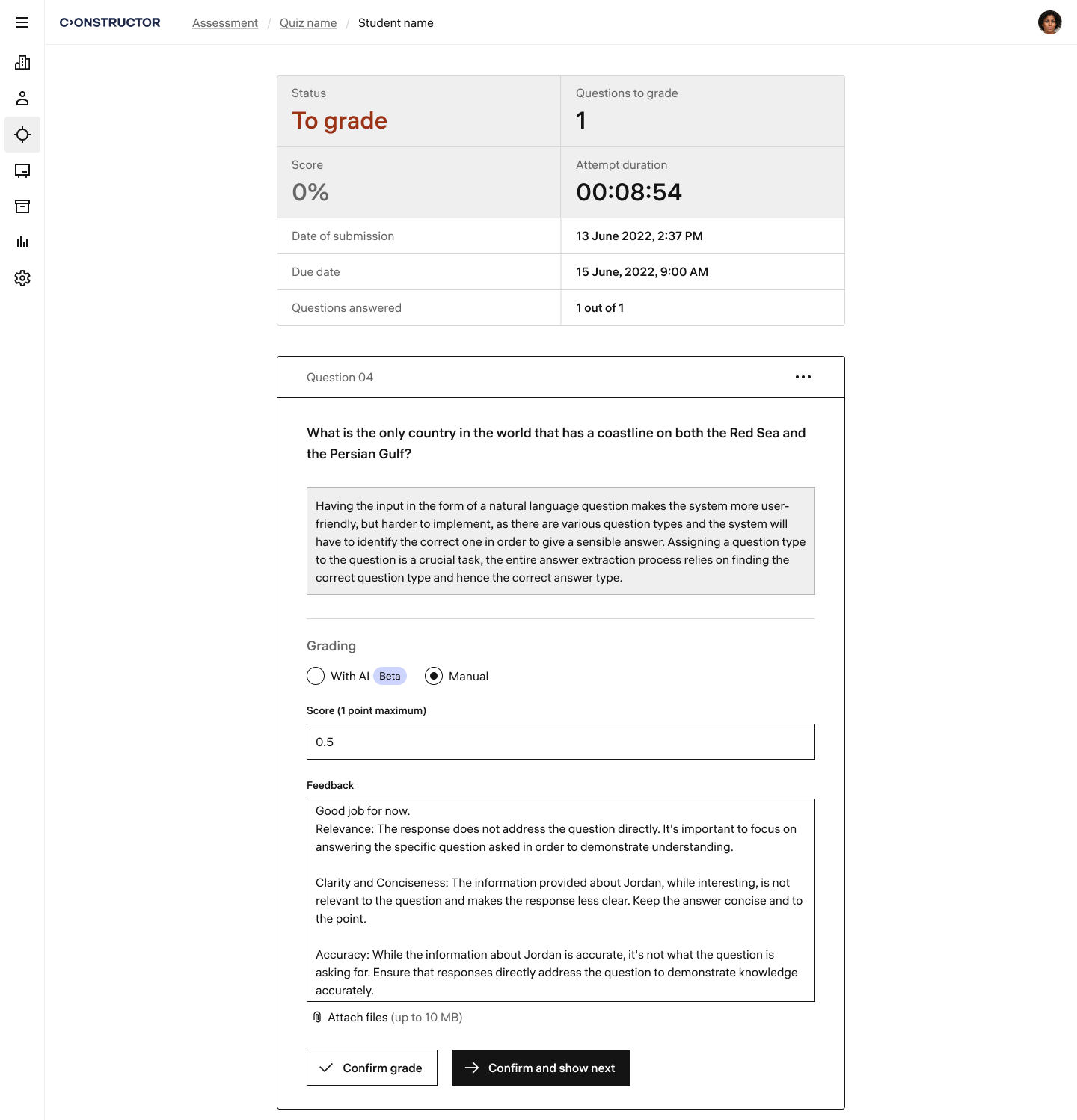Open the settings gear icon in the sidebar
Viewport: 1077px width, 1120px height.
tap(22, 278)
